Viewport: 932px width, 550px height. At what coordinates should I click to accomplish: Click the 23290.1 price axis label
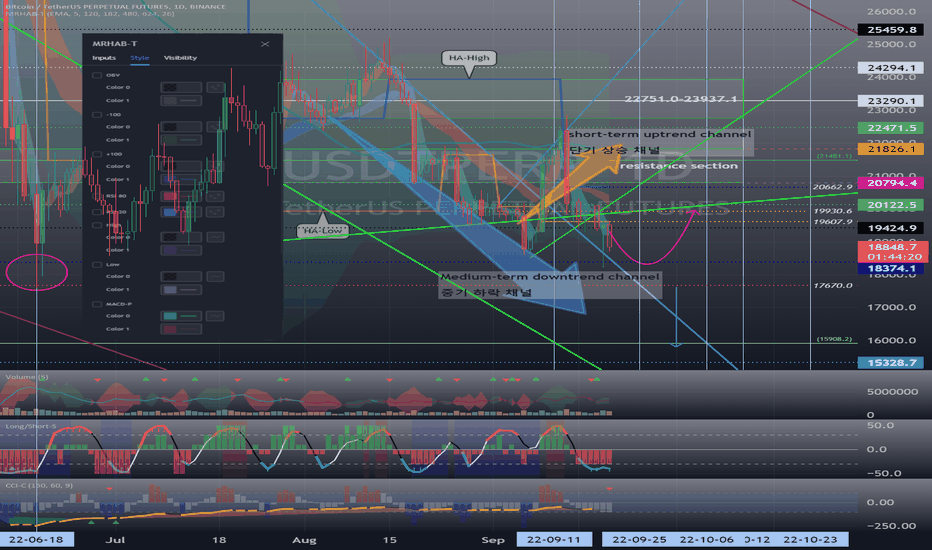coord(891,101)
